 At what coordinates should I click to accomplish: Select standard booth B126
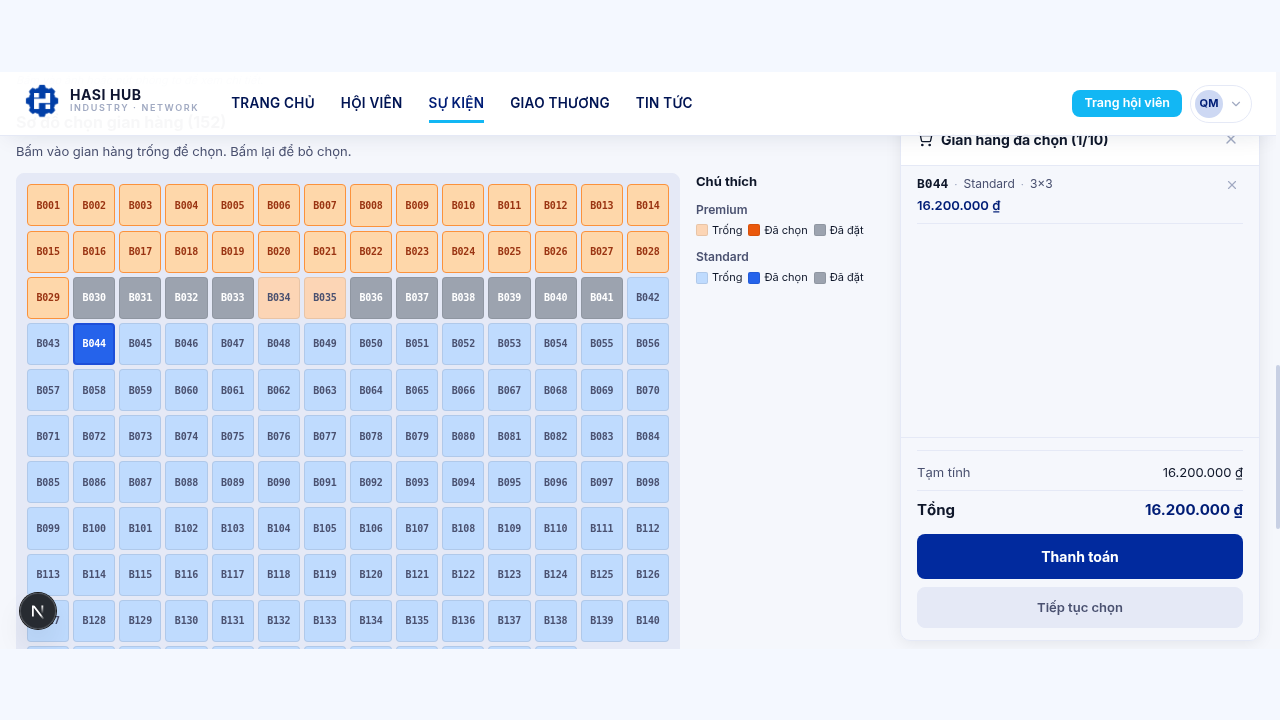648,575
